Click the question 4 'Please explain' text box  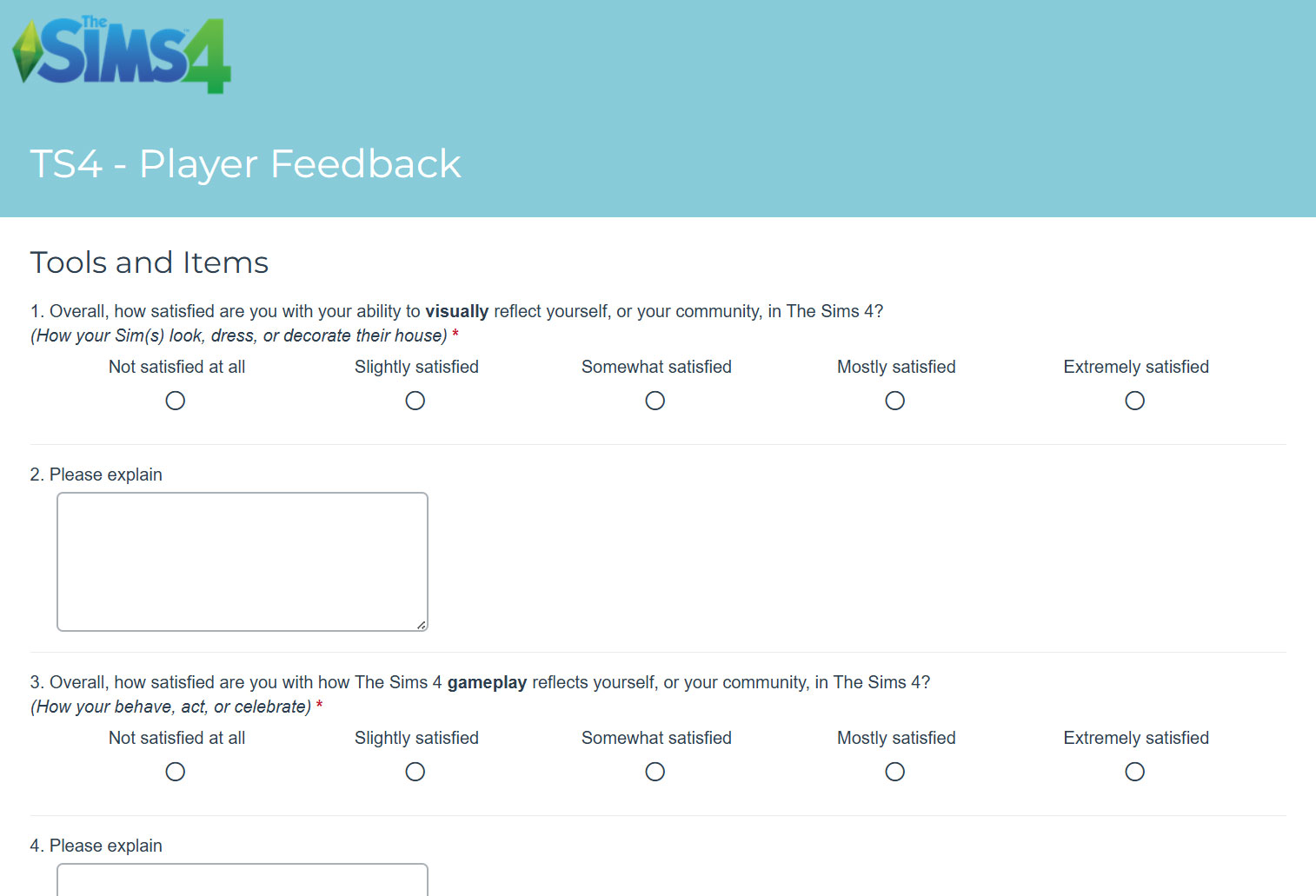243,879
